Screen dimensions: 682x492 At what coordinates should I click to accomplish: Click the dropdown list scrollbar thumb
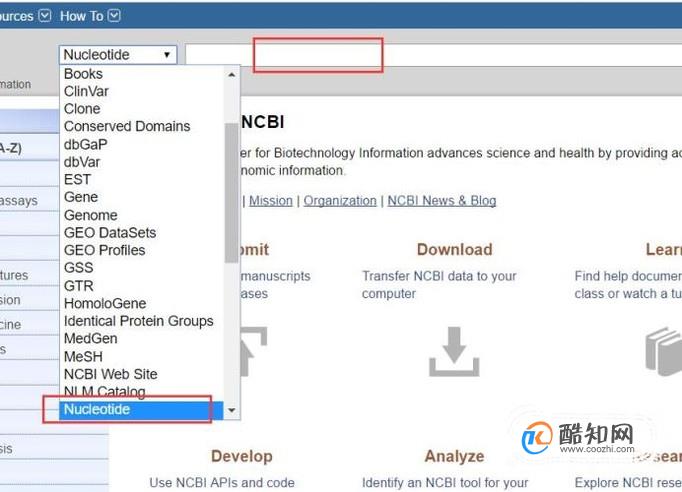pyautogui.click(x=232, y=193)
